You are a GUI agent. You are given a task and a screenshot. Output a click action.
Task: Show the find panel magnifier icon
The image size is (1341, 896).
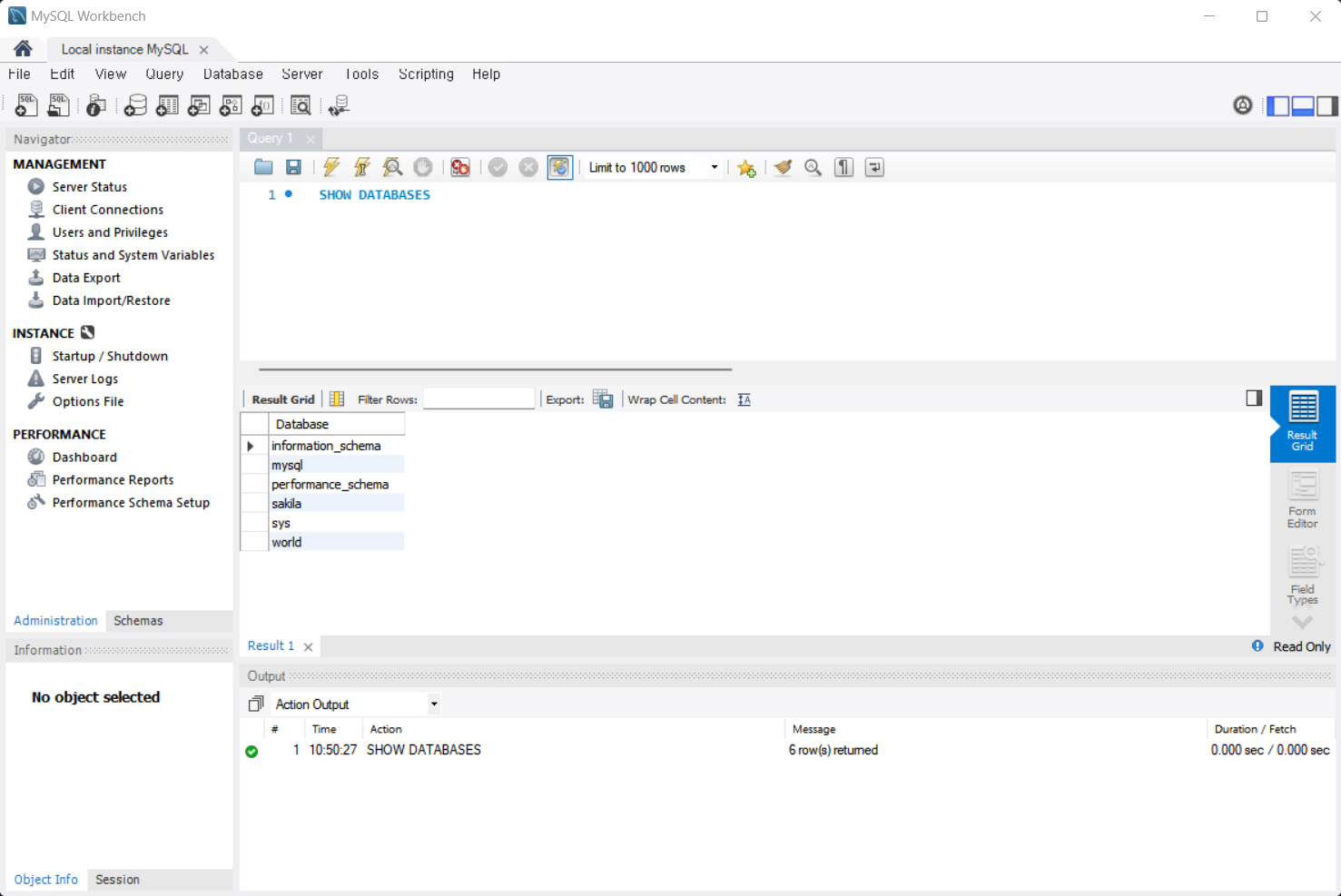pyautogui.click(x=813, y=167)
